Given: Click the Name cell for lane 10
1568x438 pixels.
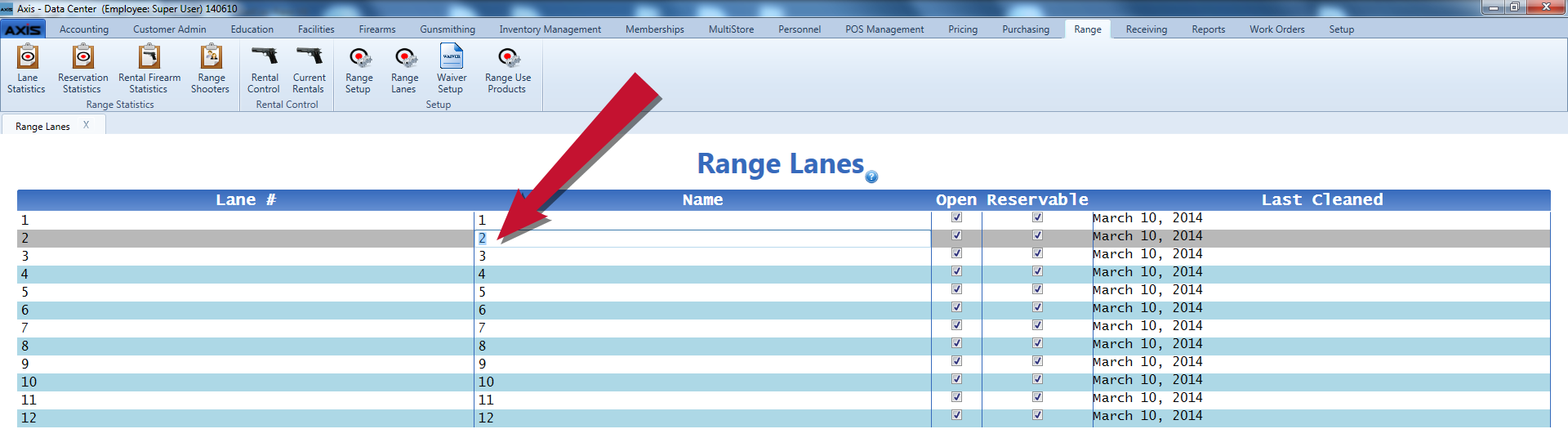Looking at the screenshot, I should tap(703, 382).
